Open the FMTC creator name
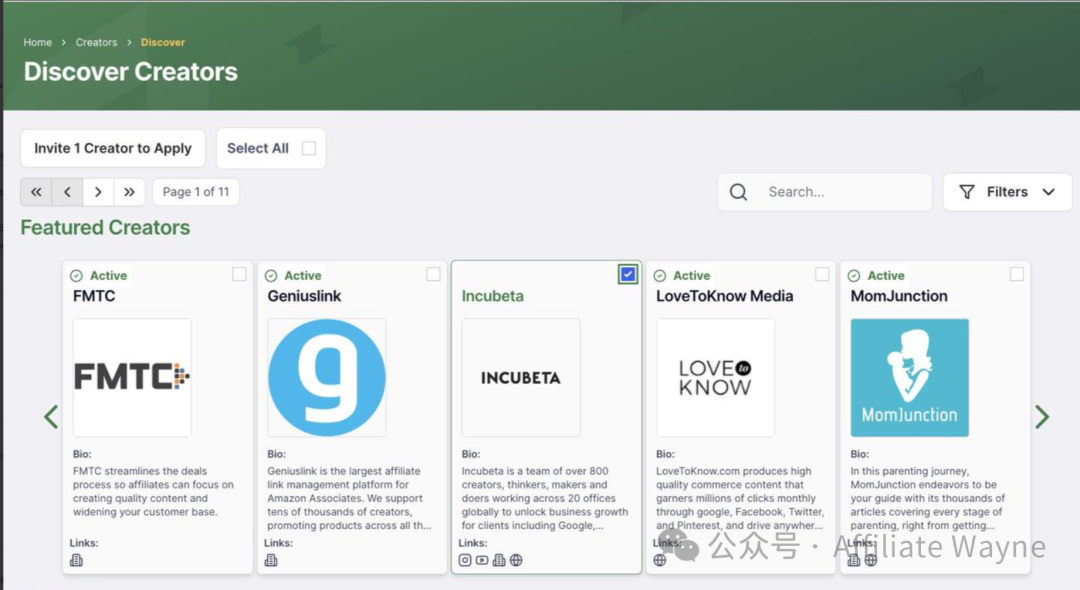 pos(94,296)
